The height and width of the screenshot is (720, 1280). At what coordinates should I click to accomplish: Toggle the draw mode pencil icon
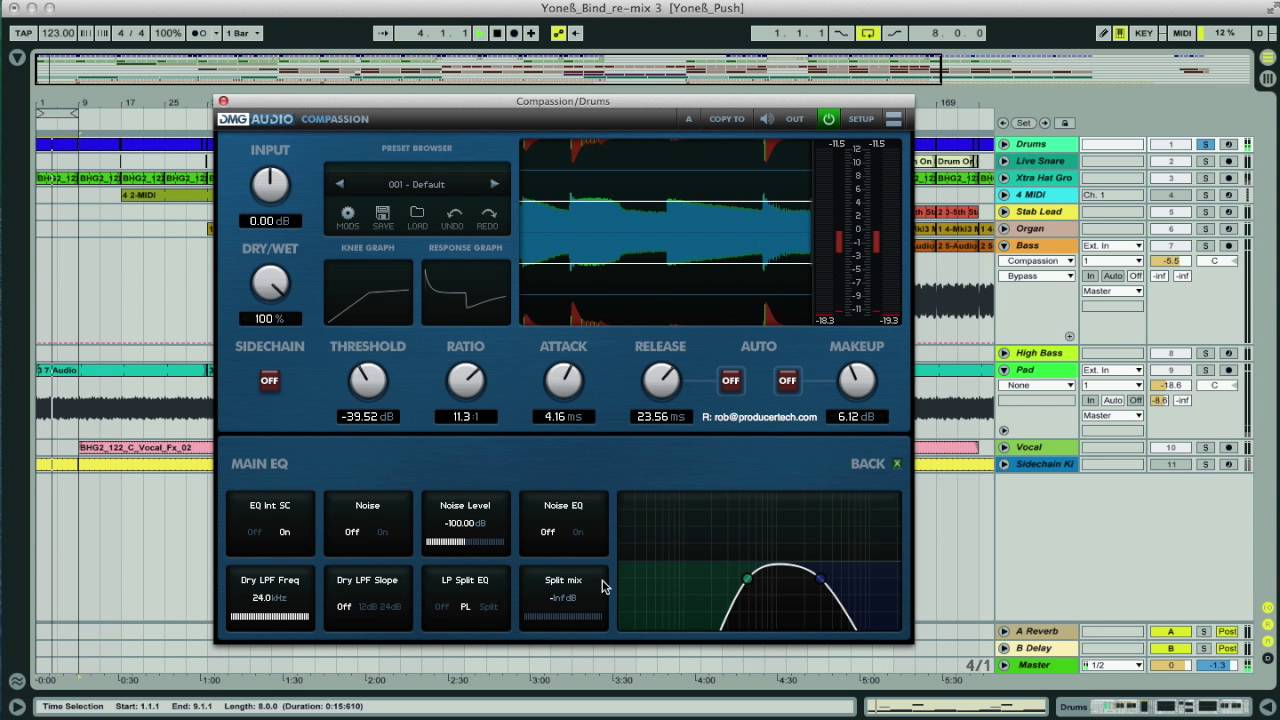click(x=1104, y=33)
